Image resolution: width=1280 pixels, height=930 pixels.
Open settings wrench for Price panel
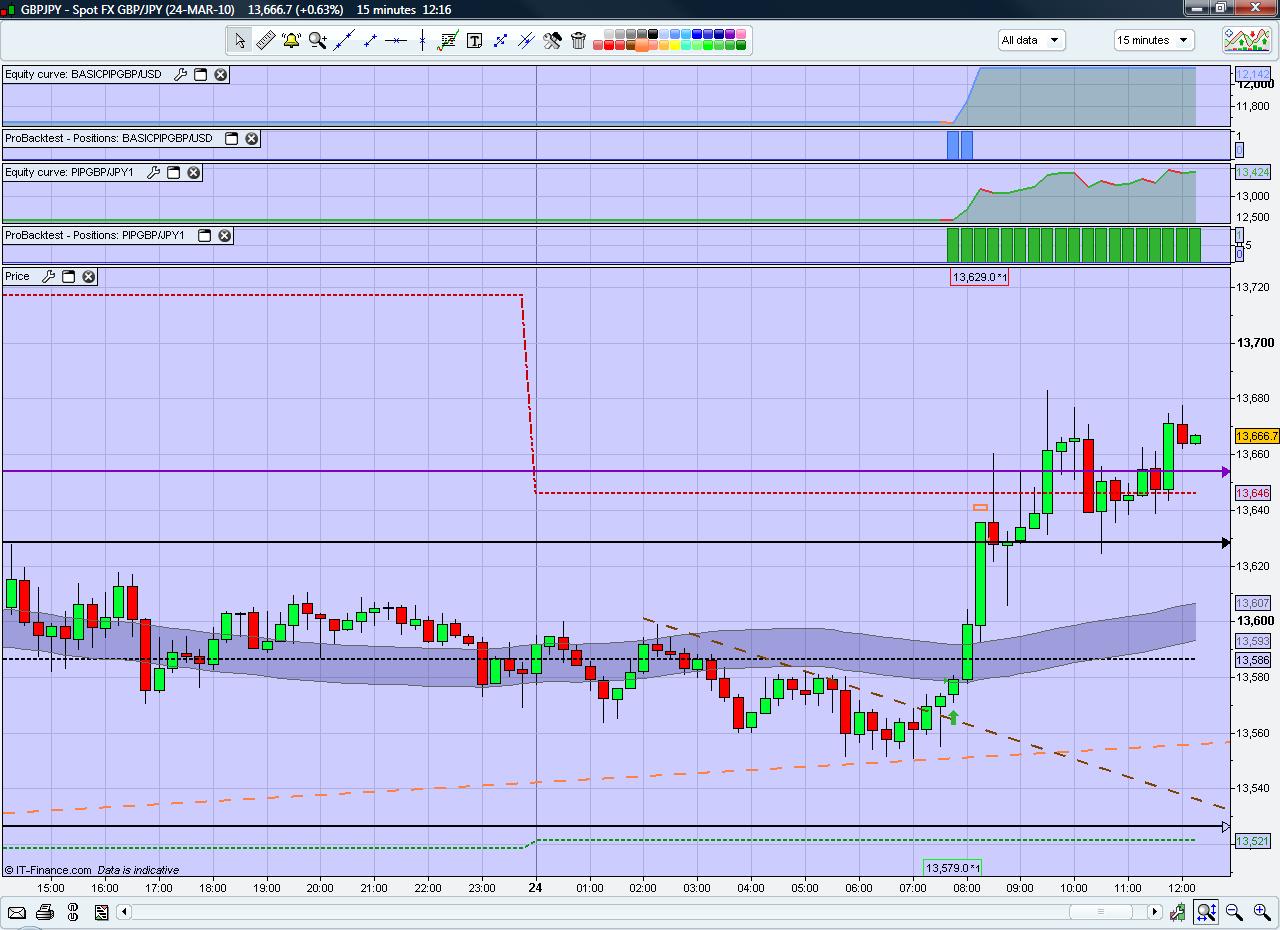[x=48, y=277]
